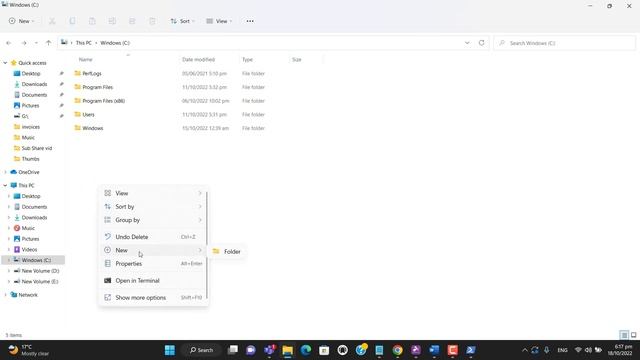Open View submenu in context menu

tap(153, 193)
